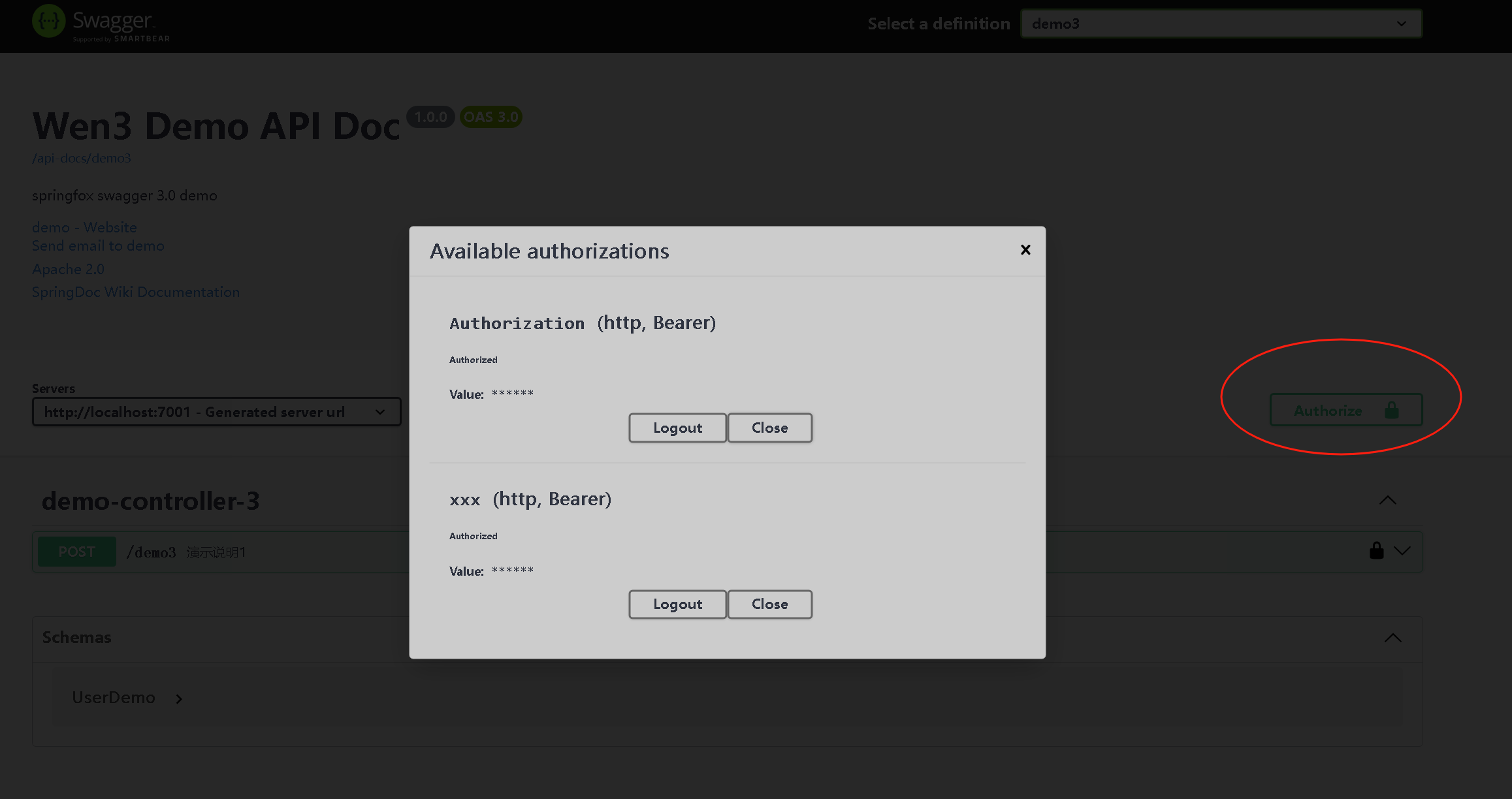The width and height of the screenshot is (1512, 799).
Task: Open SpringDoc Wiki Documentation link
Action: click(136, 292)
